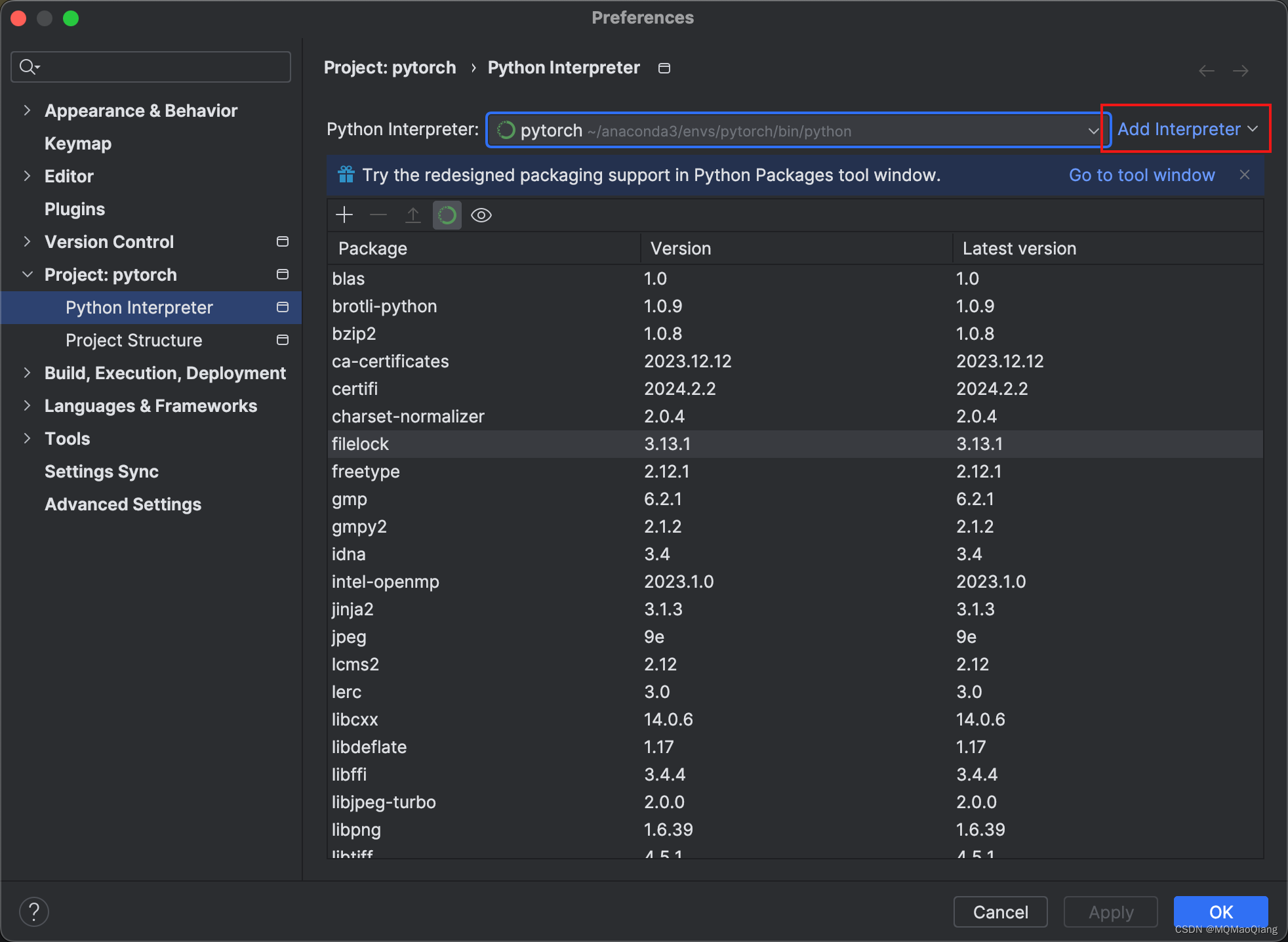The width and height of the screenshot is (1288, 942).
Task: Select the libcxx package row
Action: click(795, 720)
